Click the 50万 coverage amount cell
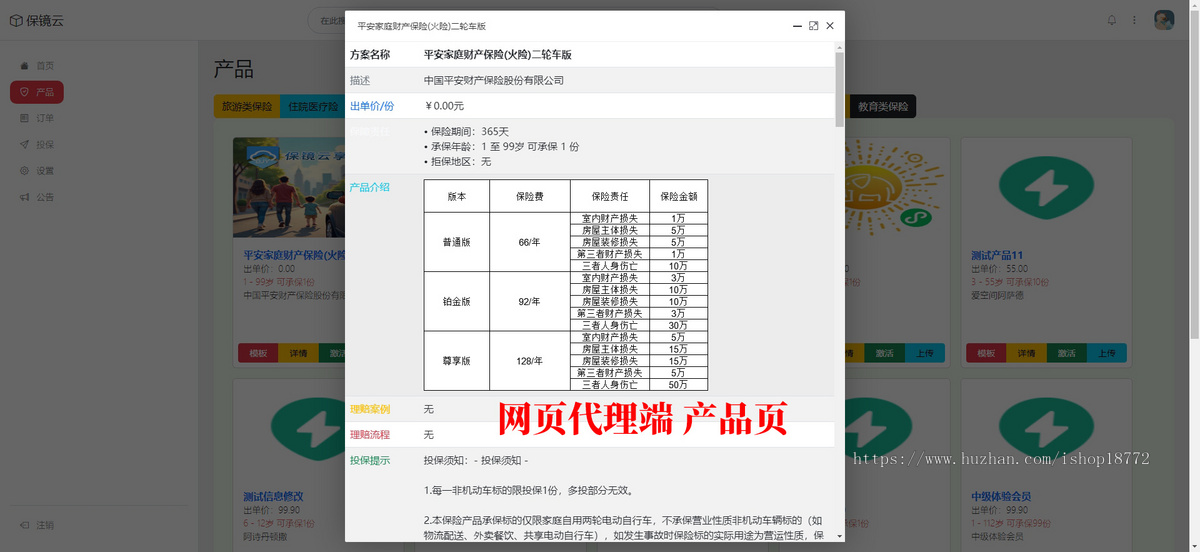Image resolution: width=1200 pixels, height=552 pixels. (679, 385)
